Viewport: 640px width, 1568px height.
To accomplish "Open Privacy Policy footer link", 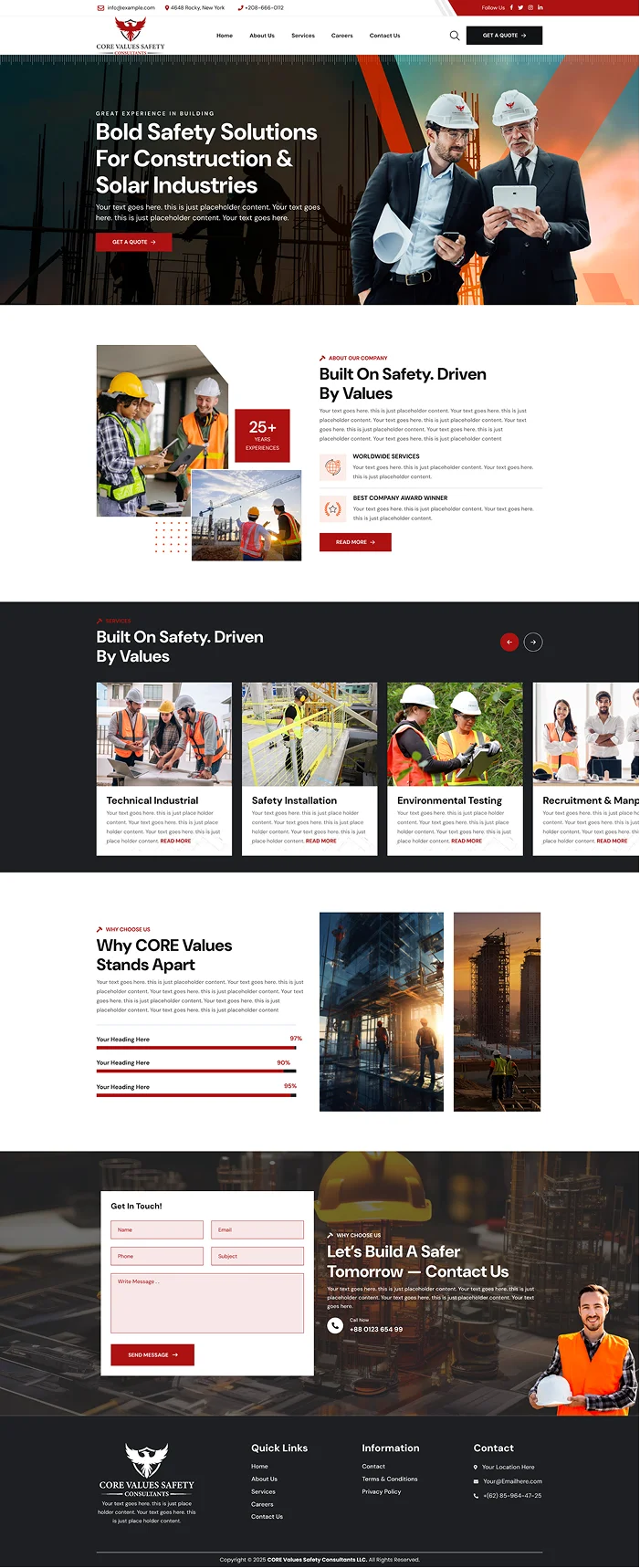I will pos(382,1491).
